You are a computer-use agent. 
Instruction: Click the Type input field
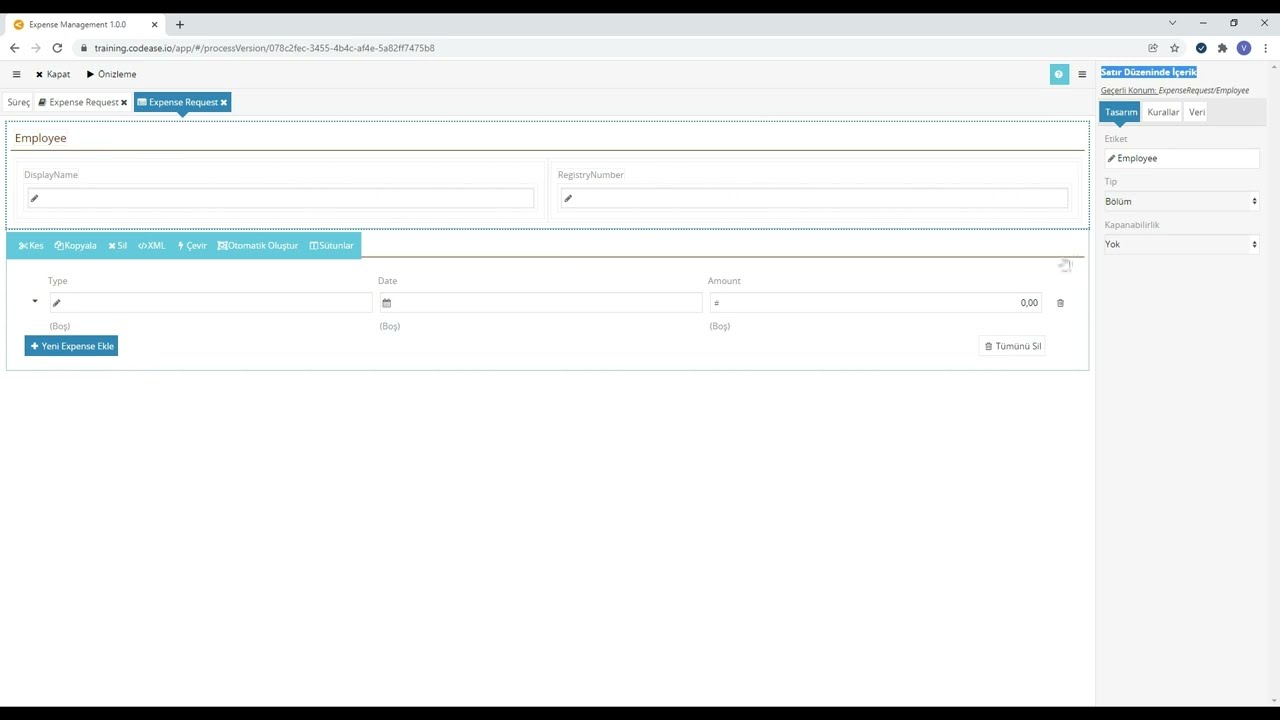tap(210, 303)
